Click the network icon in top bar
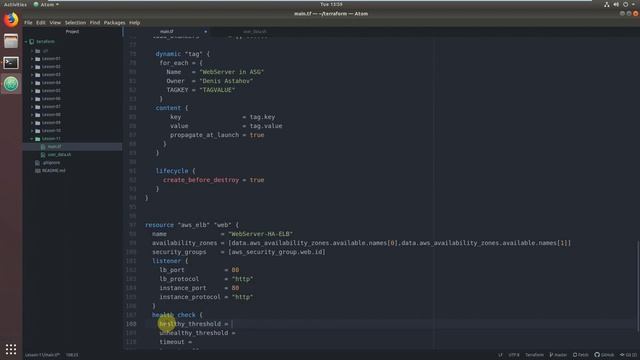 point(607,4)
